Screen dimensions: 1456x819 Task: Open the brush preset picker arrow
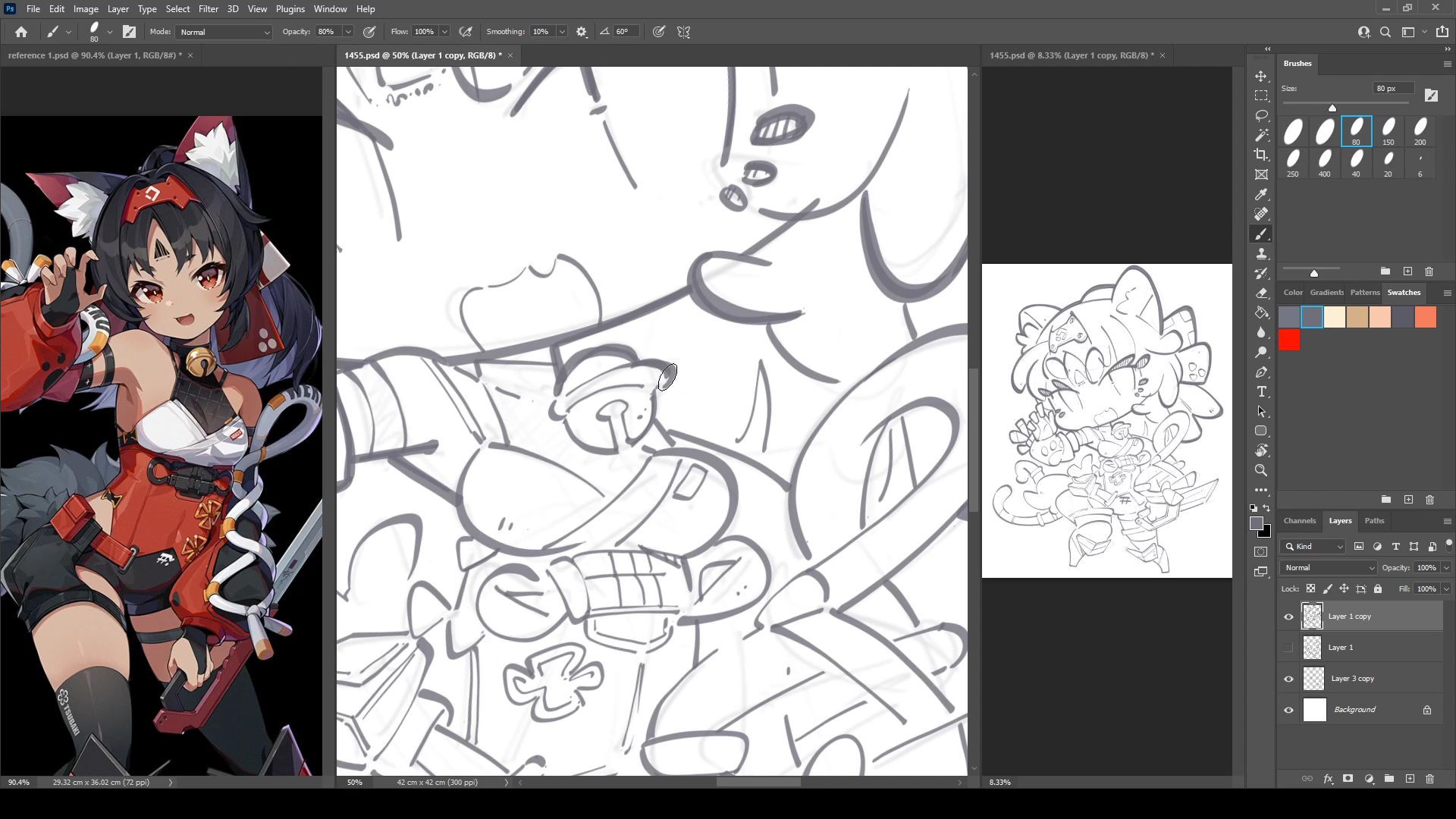tap(110, 32)
